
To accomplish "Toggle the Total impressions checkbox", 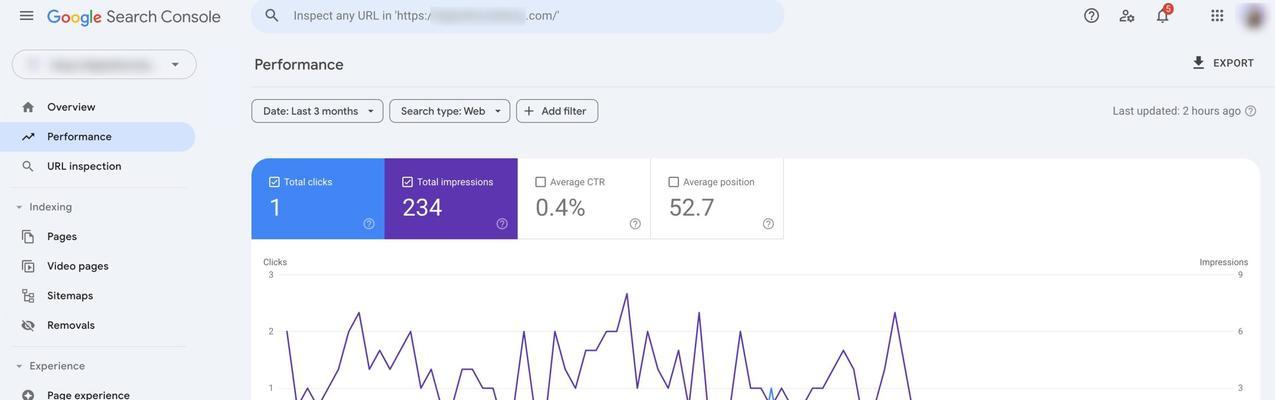I will coord(407,182).
